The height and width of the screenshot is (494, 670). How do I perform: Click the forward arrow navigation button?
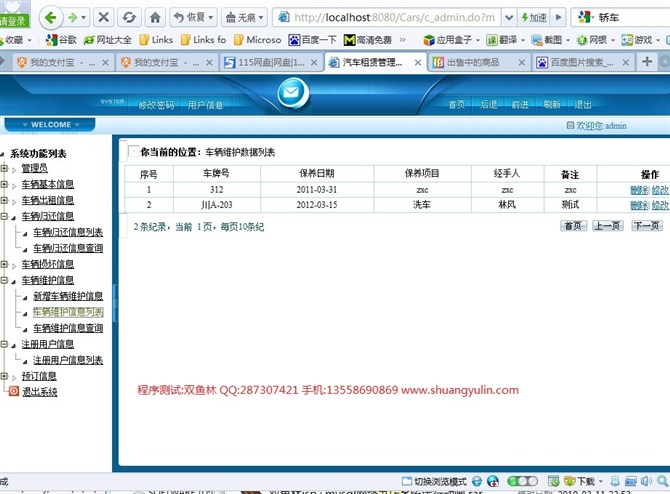point(73,18)
